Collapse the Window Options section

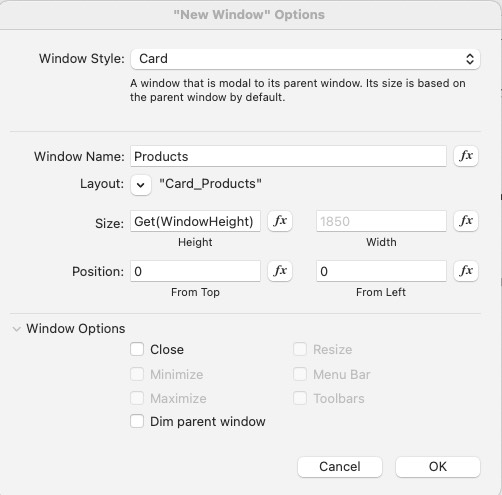[x=16, y=329]
